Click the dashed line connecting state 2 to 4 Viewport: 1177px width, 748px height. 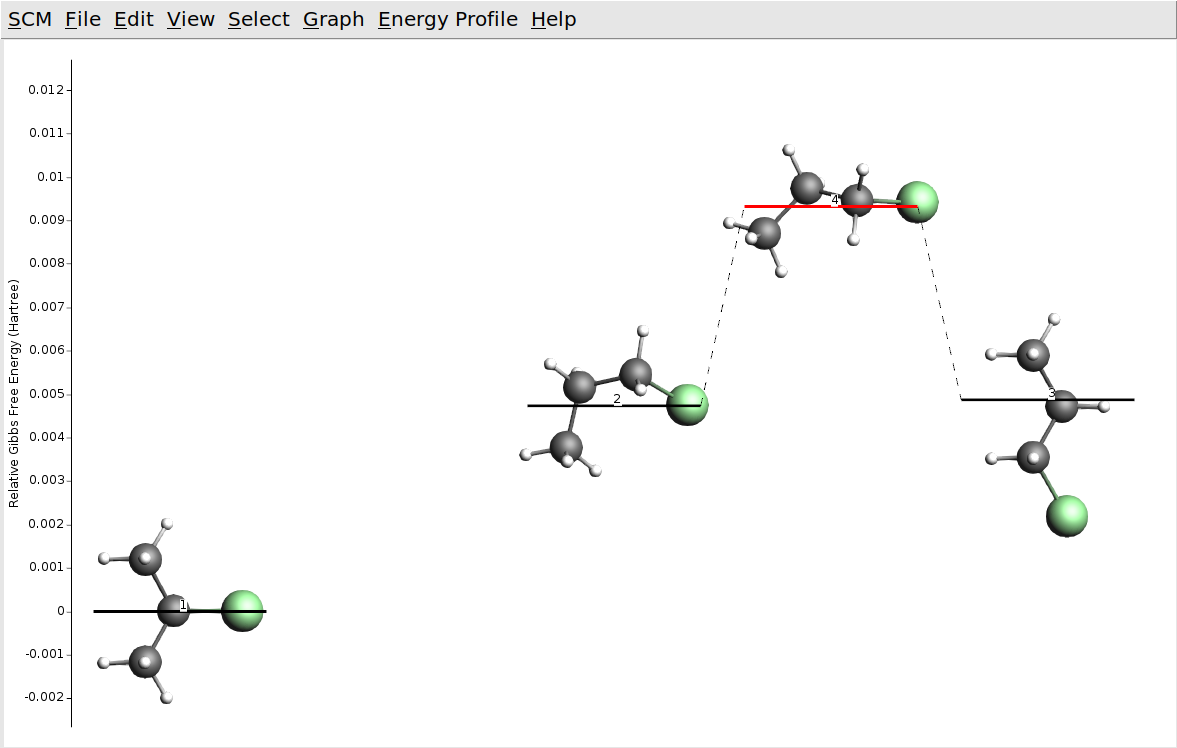pos(721,306)
